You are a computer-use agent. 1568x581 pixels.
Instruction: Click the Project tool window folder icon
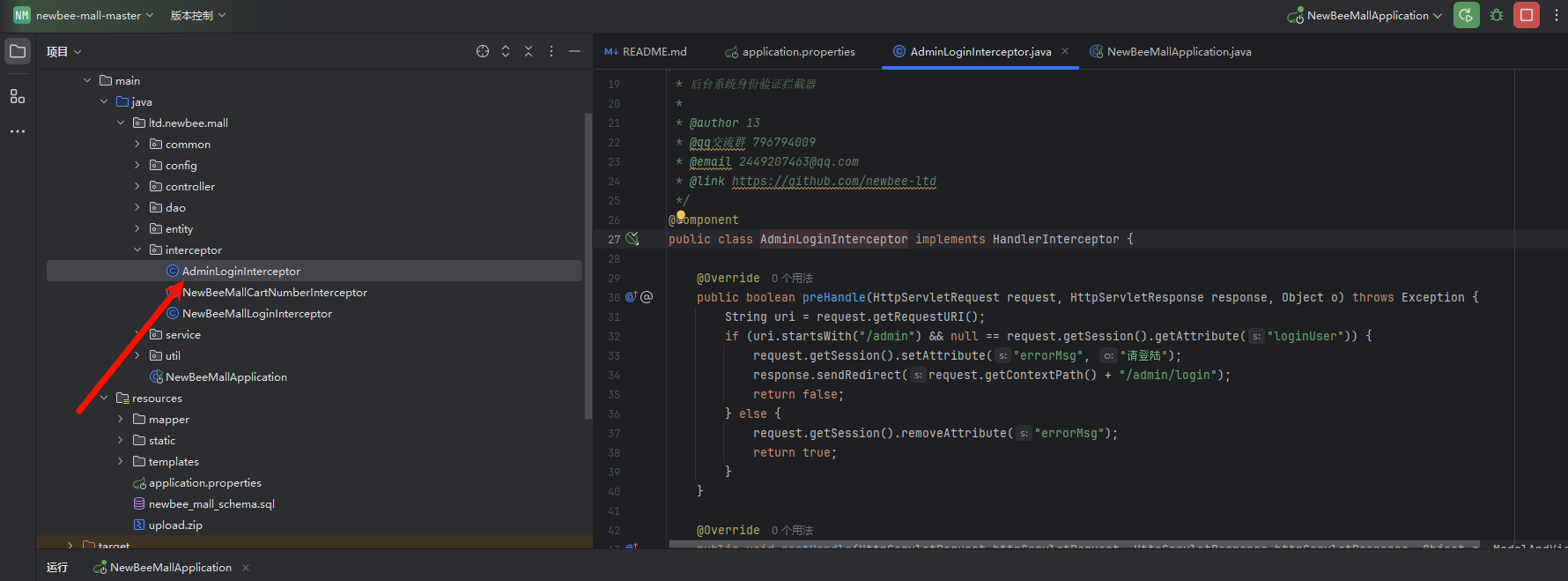(18, 52)
